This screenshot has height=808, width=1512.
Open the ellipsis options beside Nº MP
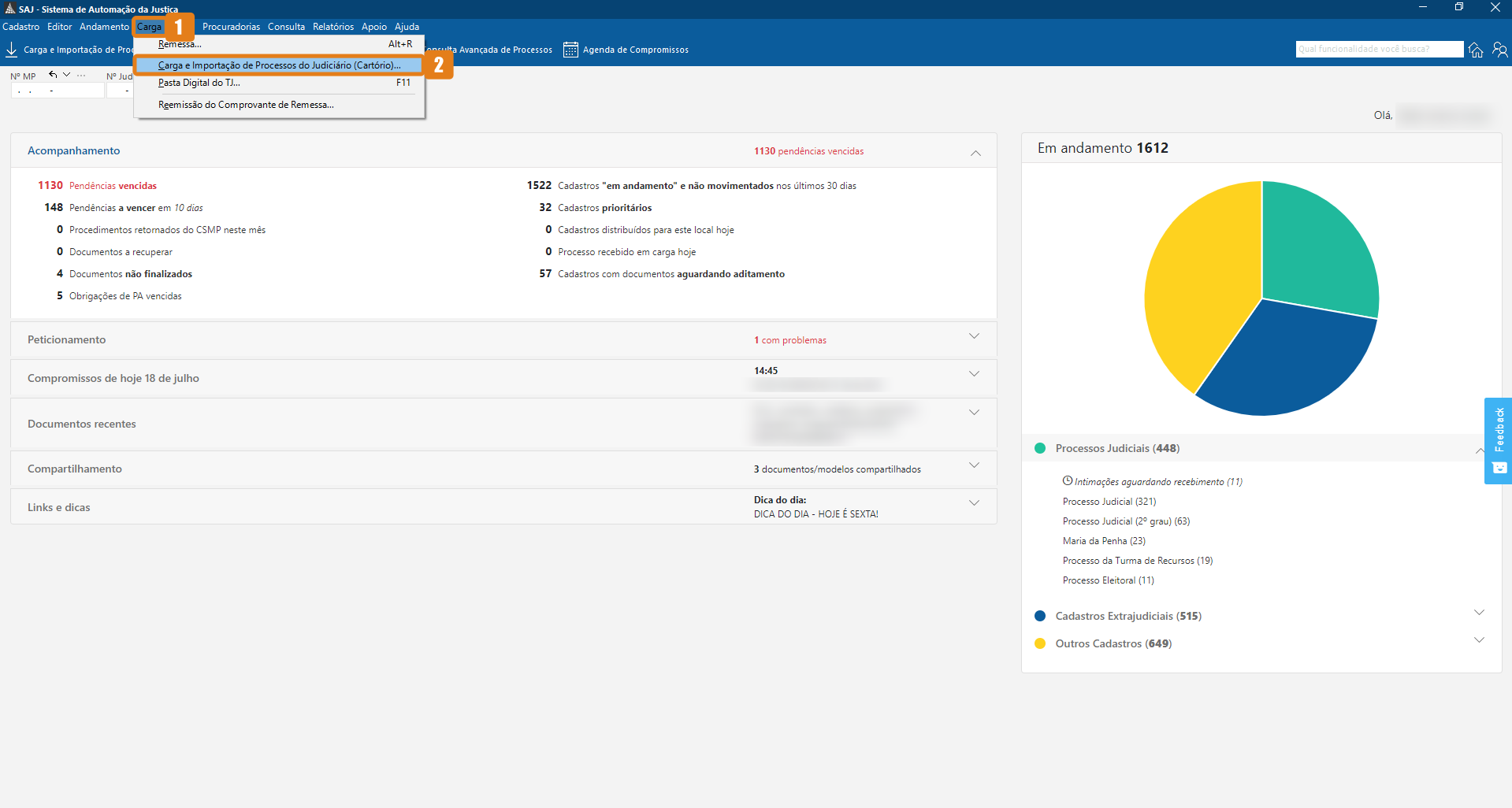81,75
